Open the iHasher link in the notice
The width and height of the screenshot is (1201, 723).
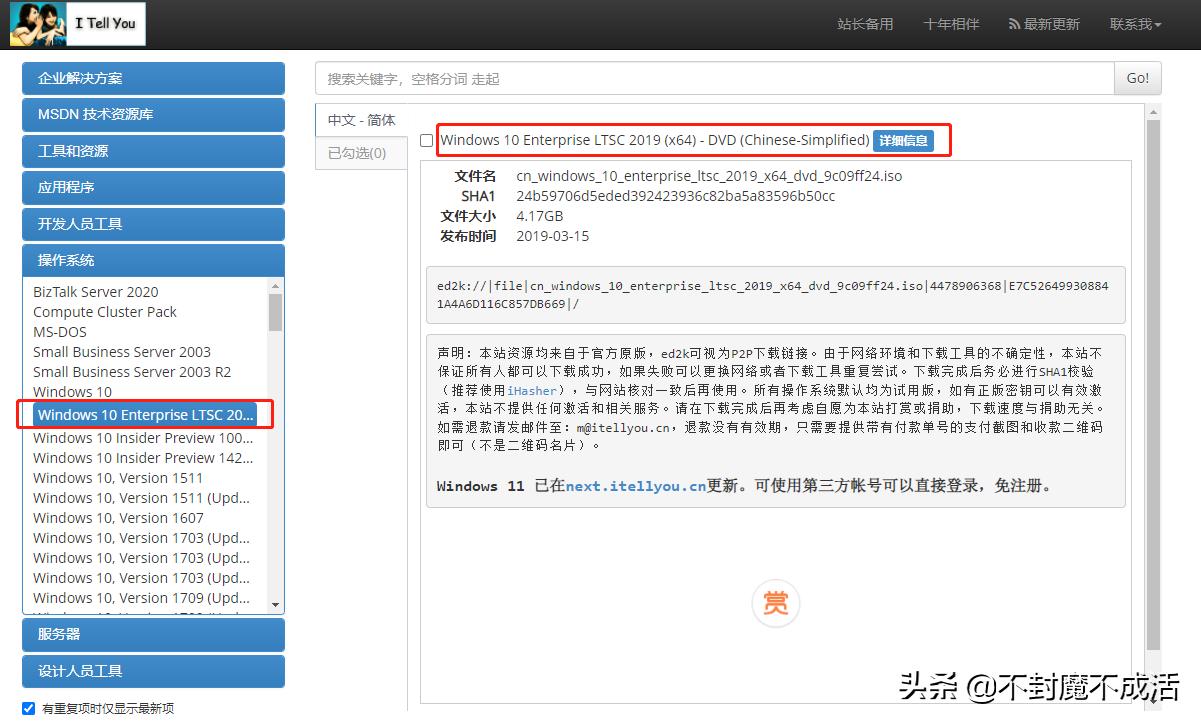(531, 391)
